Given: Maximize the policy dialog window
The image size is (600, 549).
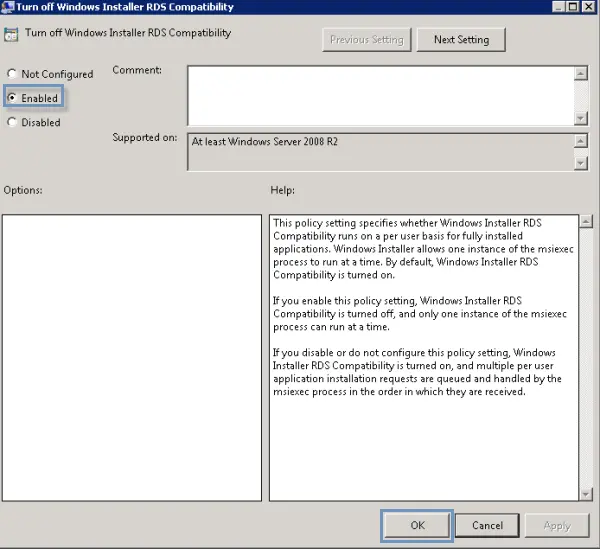Looking at the screenshot, I should tap(573, 7).
